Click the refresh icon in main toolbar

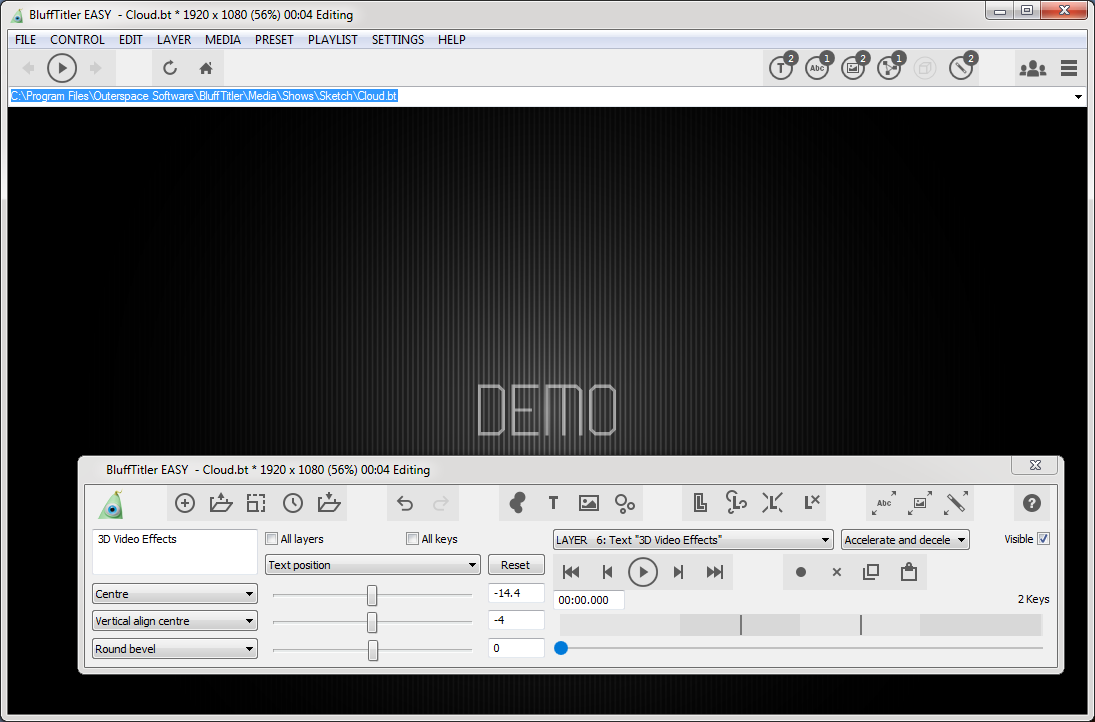pyautogui.click(x=170, y=68)
